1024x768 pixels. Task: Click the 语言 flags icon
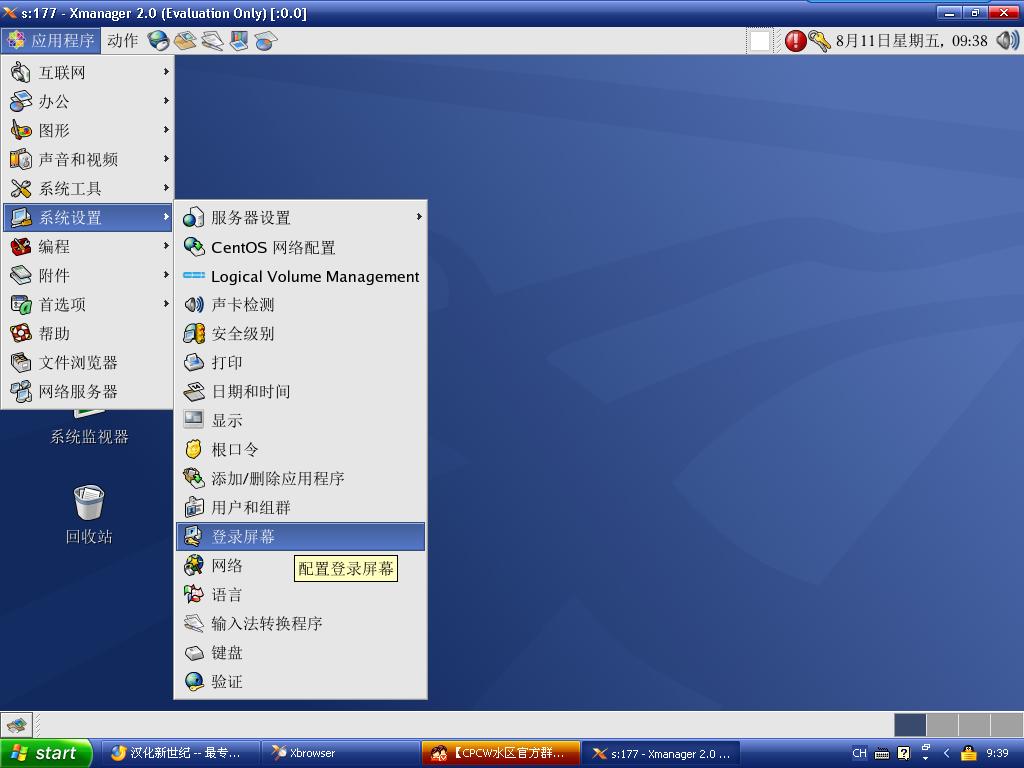[x=193, y=594]
